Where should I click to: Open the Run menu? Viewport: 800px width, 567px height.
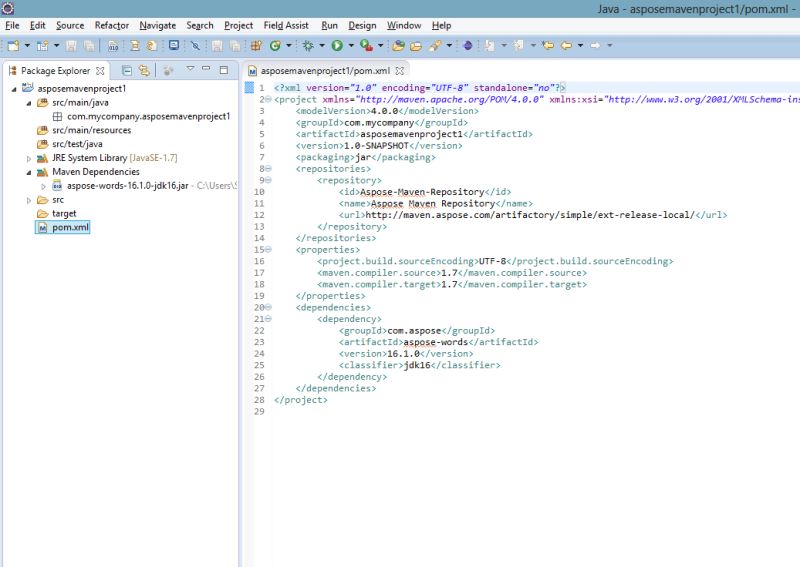click(330, 26)
